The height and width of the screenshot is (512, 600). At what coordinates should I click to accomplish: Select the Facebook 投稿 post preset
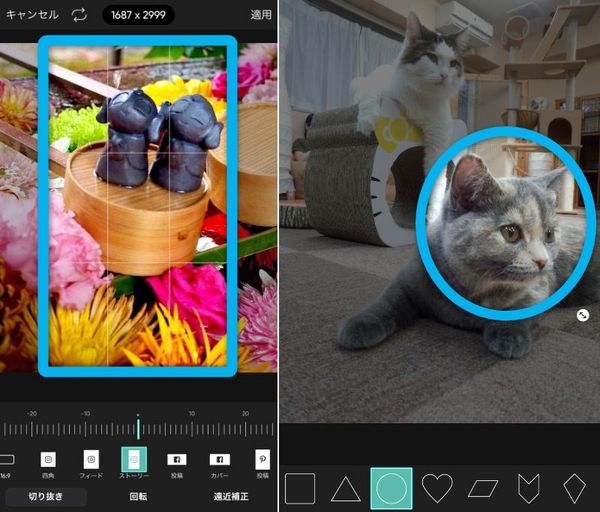coord(177,465)
